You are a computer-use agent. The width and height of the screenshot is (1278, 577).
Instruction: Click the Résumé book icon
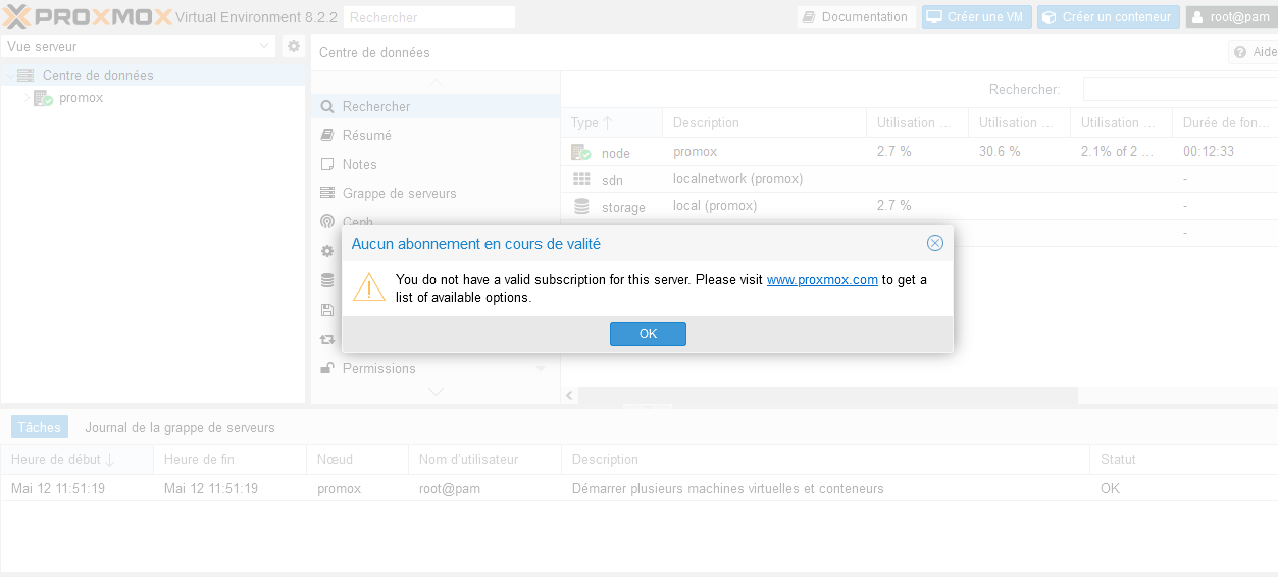(x=327, y=135)
